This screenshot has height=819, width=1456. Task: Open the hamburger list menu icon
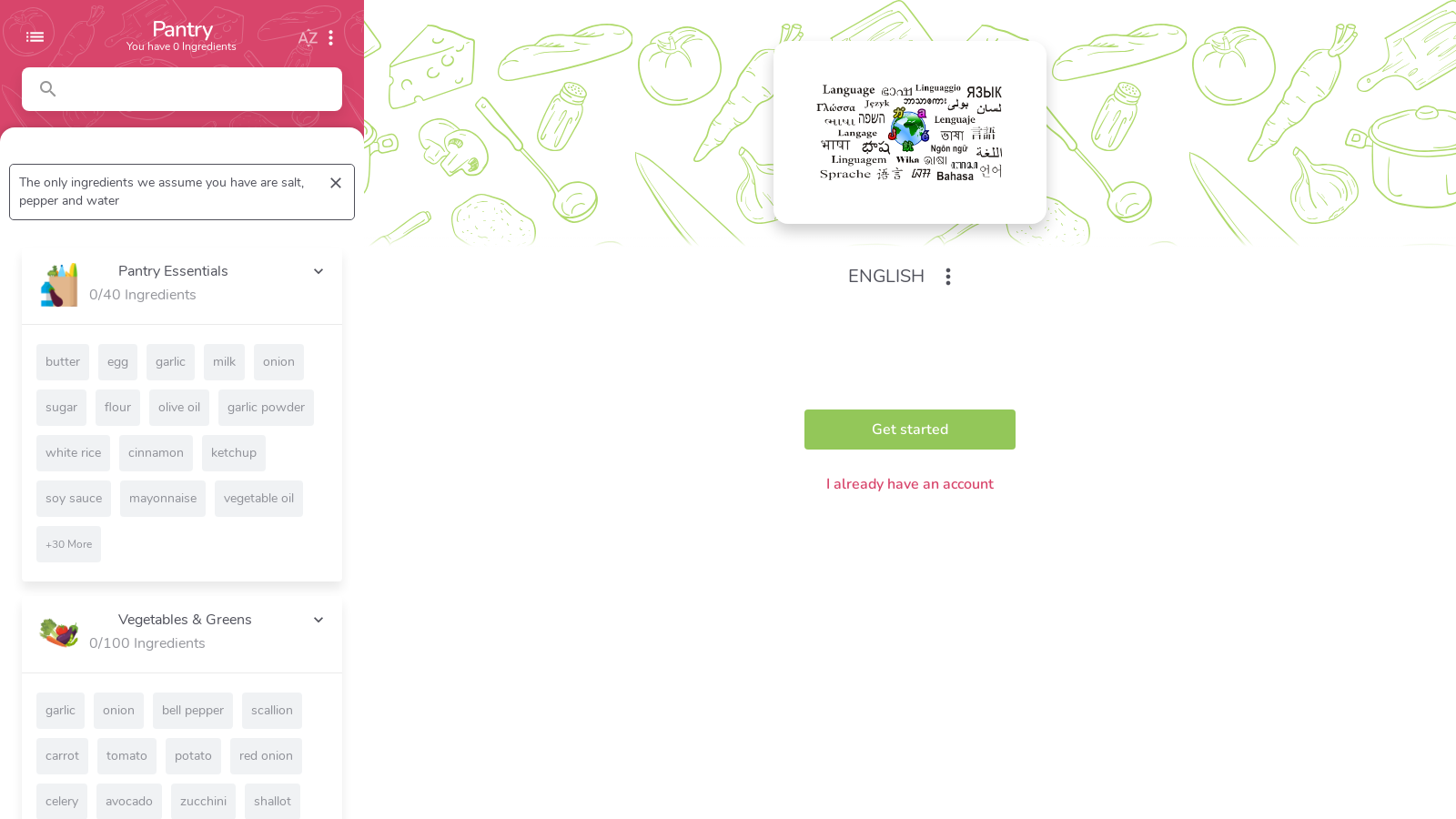pos(35,37)
